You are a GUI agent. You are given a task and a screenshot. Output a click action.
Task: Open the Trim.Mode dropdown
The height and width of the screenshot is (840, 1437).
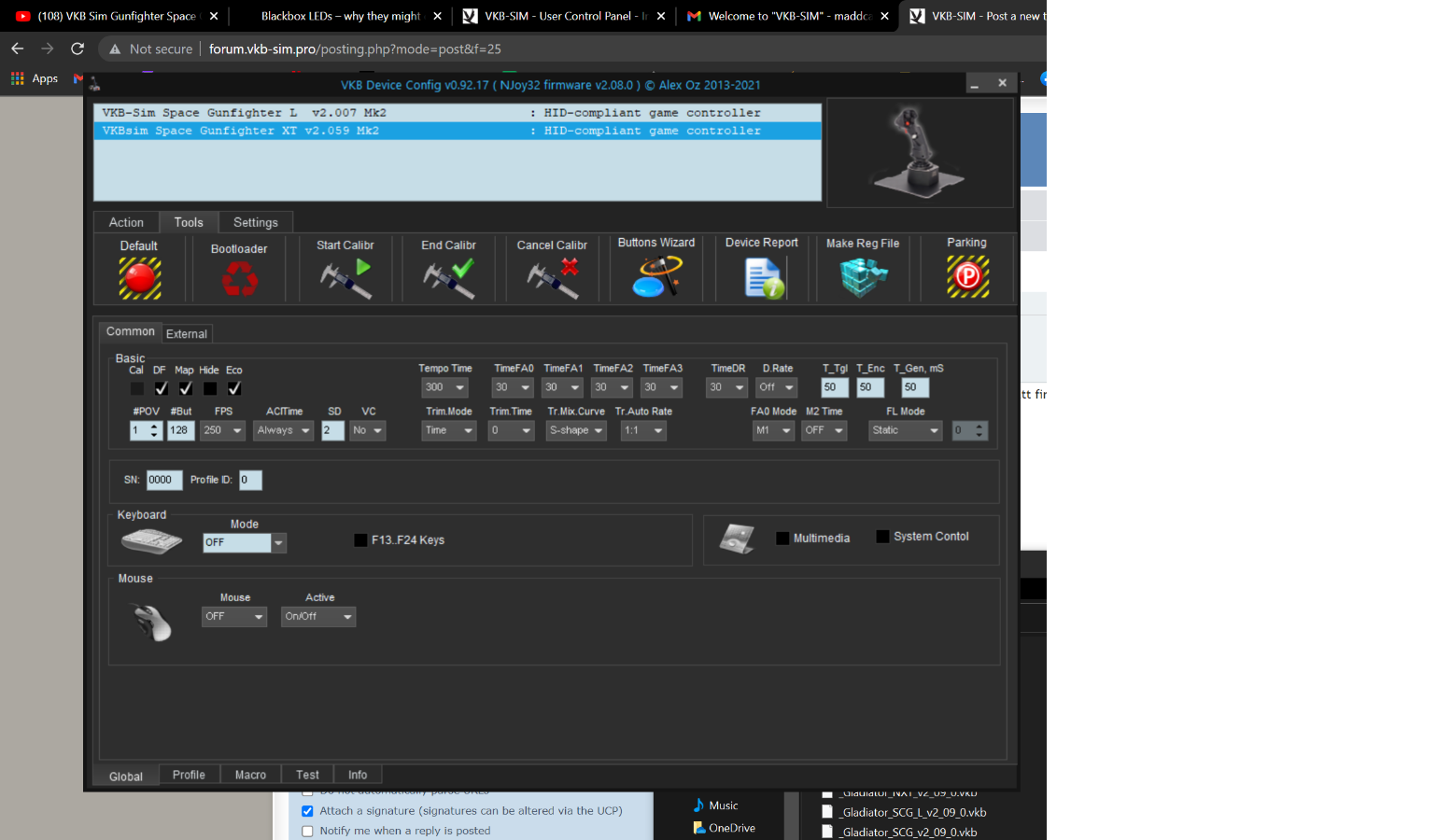[x=449, y=430]
